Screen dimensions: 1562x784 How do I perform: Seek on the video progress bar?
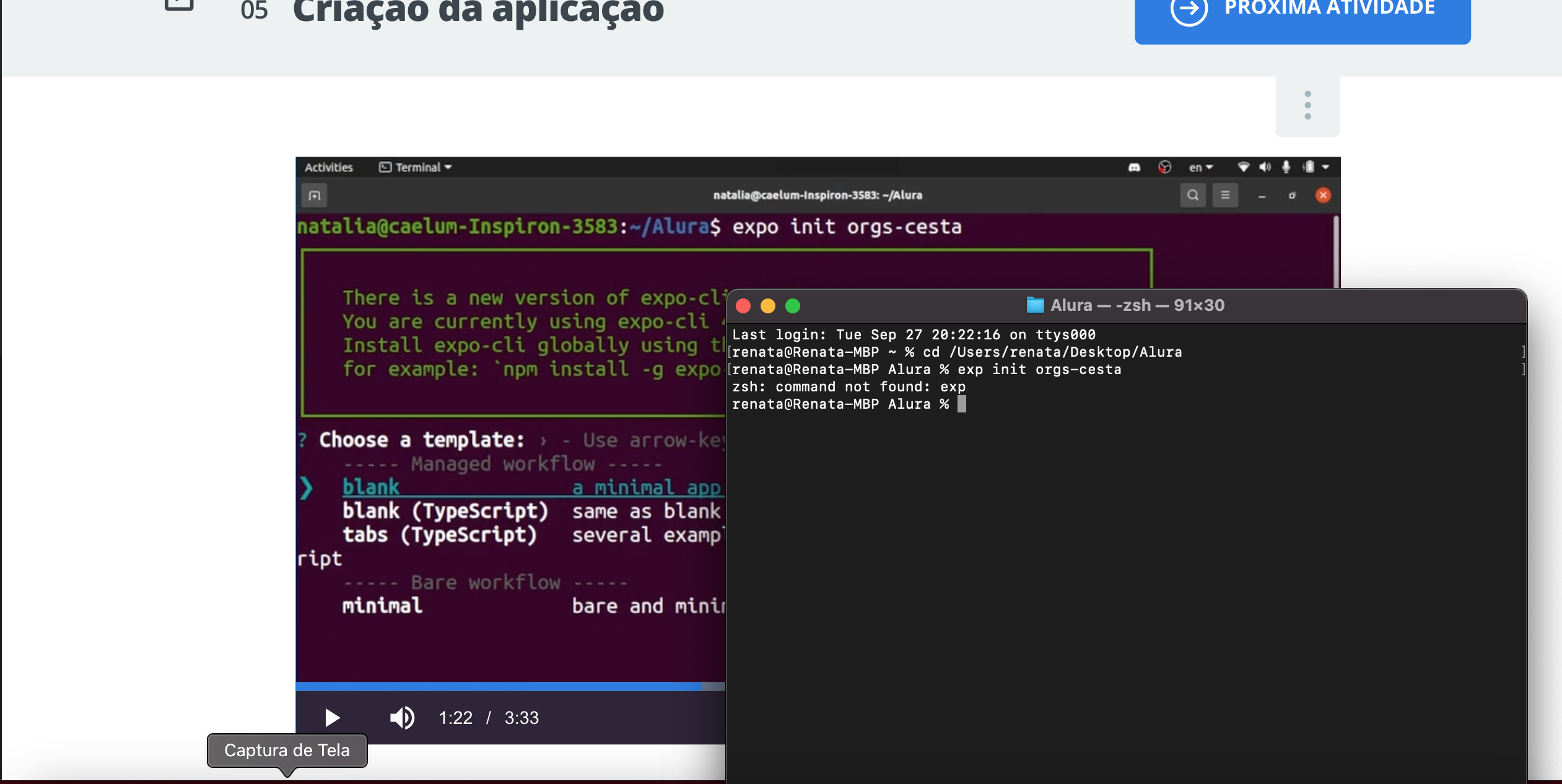[x=510, y=686]
